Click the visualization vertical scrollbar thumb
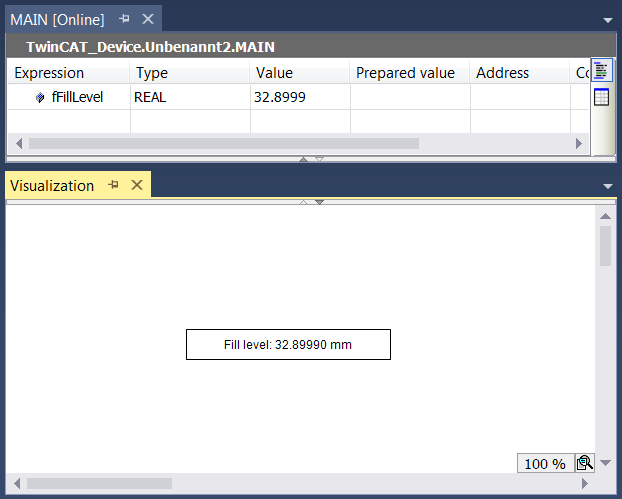 (x=605, y=246)
